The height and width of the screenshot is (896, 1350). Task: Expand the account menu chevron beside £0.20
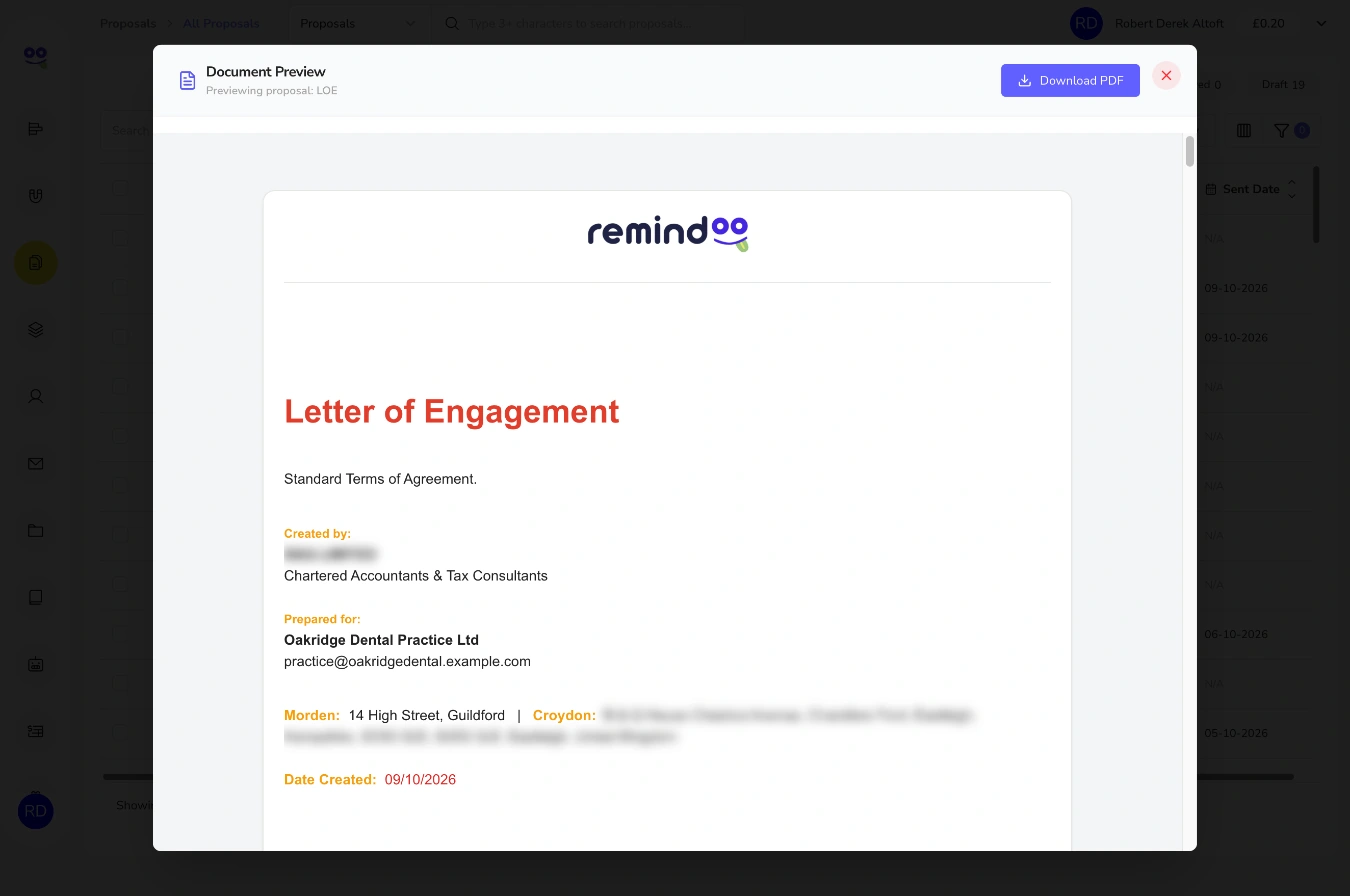coord(1321,23)
